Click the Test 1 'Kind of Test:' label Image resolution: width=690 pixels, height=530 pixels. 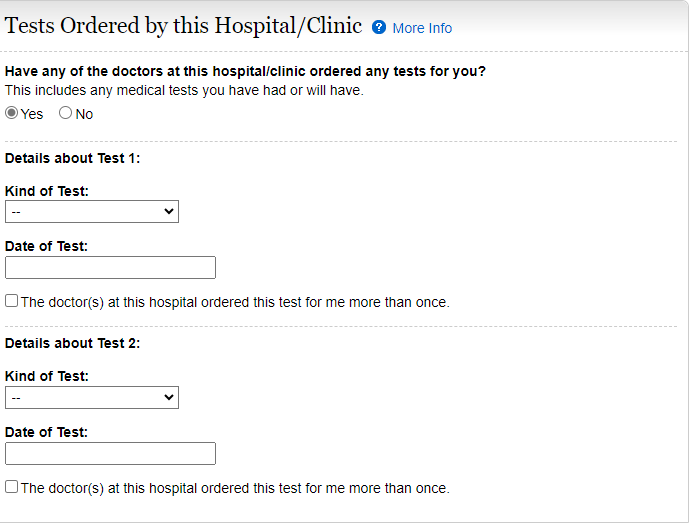coord(47,191)
